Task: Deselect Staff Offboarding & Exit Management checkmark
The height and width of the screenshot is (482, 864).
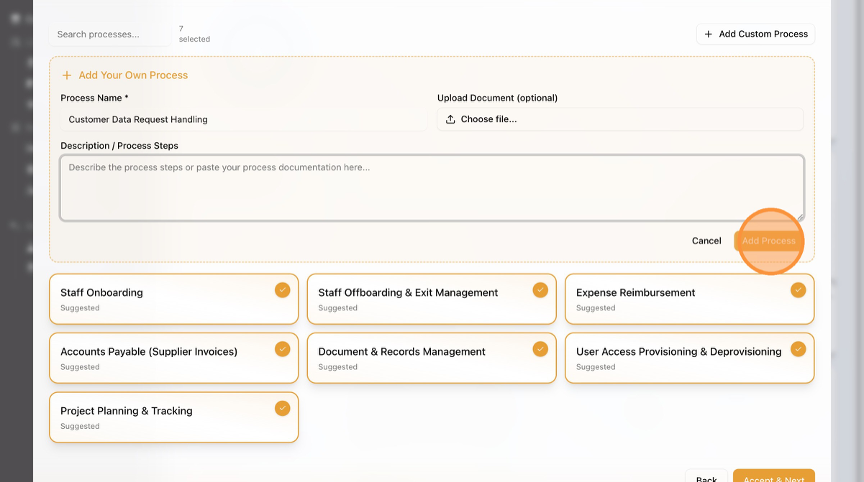Action: 540,290
